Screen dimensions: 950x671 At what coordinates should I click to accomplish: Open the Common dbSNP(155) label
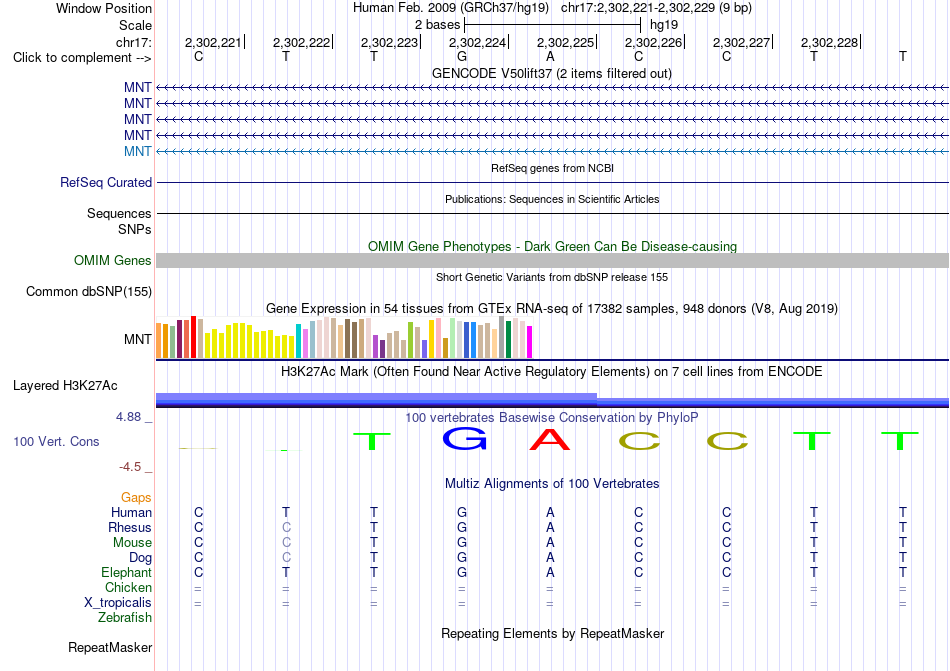coord(89,291)
